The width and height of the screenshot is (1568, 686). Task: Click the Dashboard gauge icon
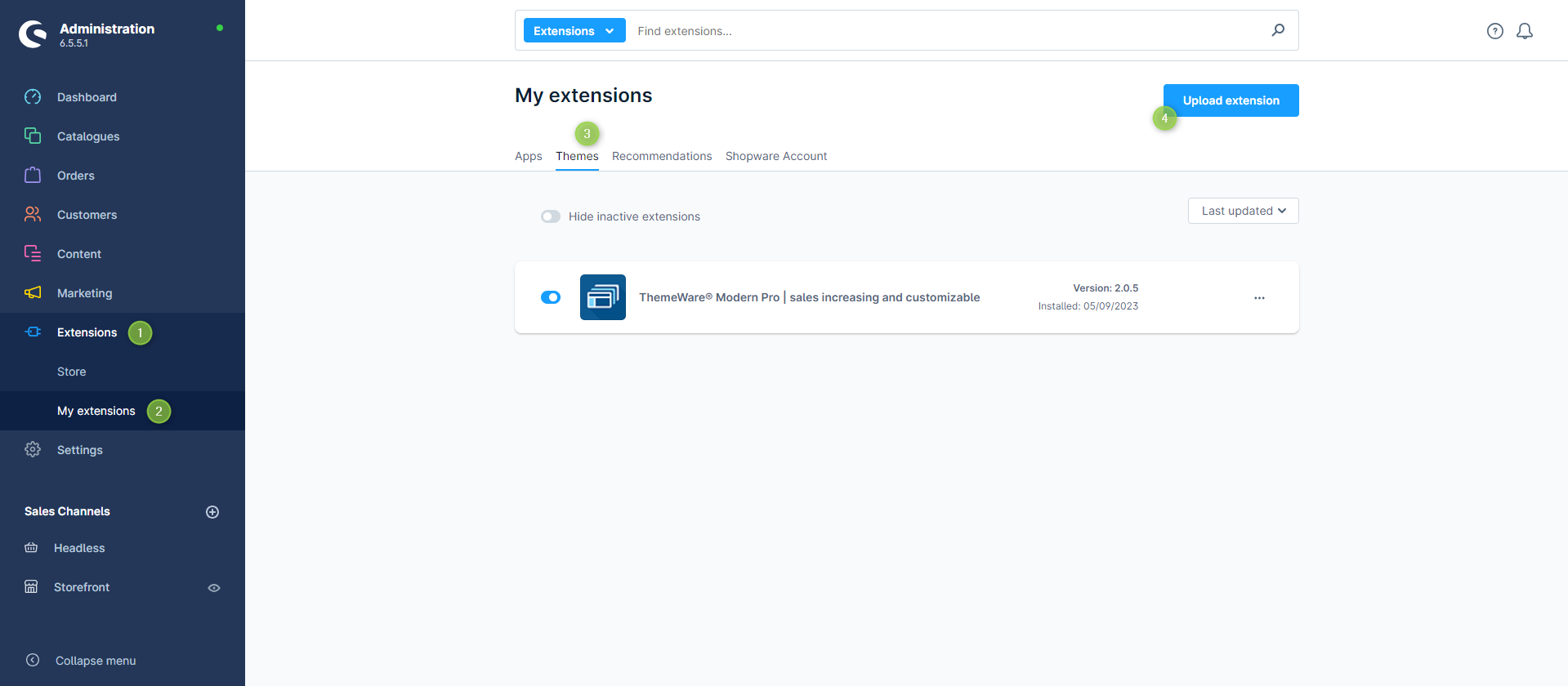(x=33, y=97)
